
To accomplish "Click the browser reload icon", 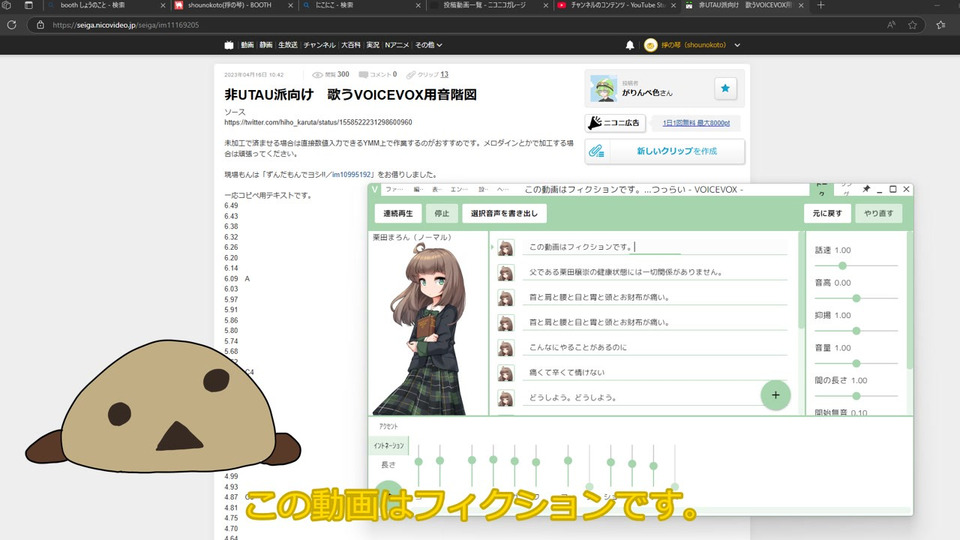I will 12,25.
